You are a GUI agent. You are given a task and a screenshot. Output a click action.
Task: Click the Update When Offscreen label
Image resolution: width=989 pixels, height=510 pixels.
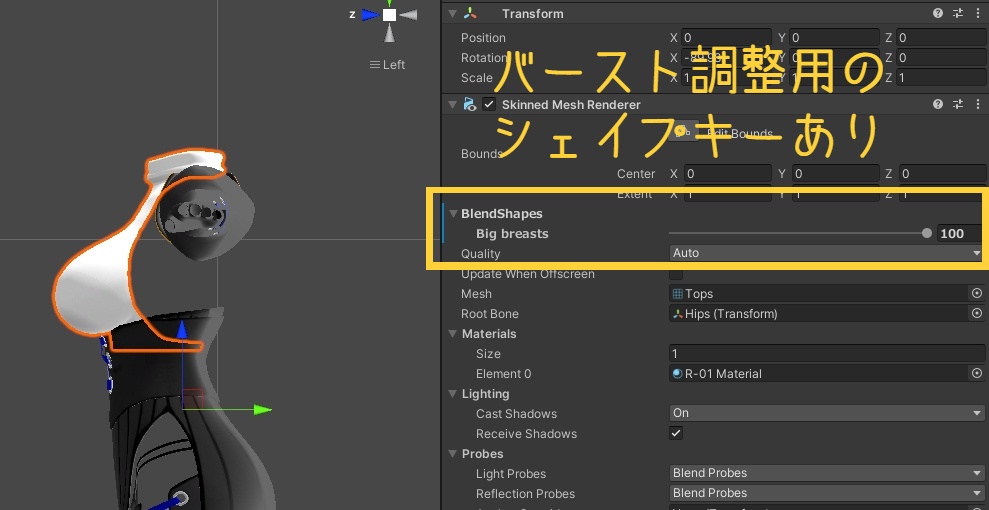528,274
